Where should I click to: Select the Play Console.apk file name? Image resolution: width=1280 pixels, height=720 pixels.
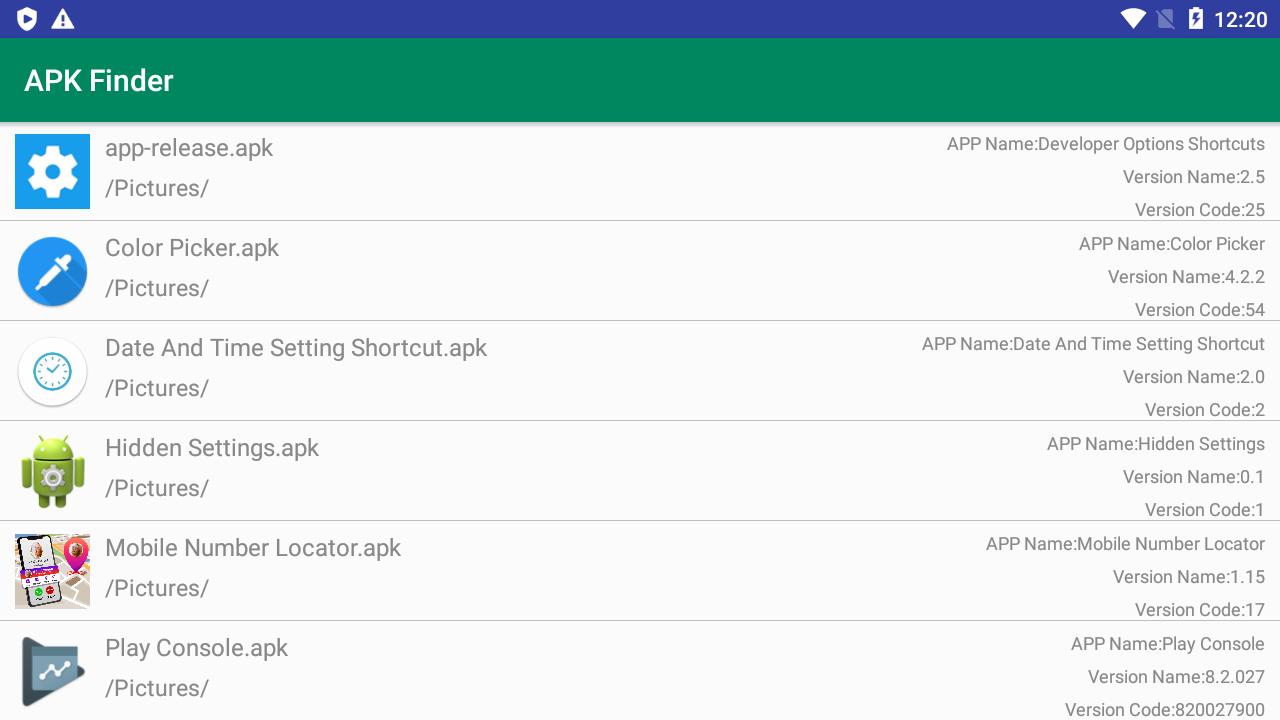(x=196, y=648)
